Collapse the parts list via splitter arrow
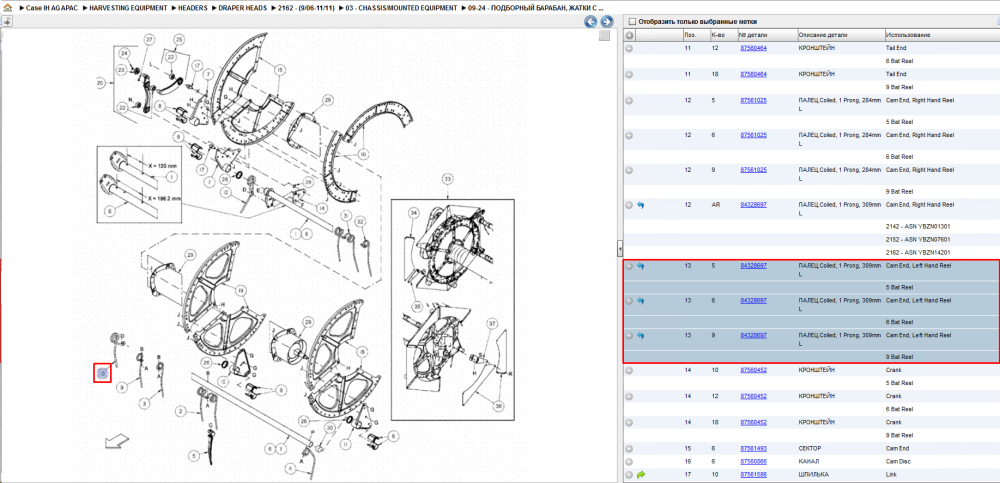Viewport: 1000px width, 483px height. pos(620,247)
